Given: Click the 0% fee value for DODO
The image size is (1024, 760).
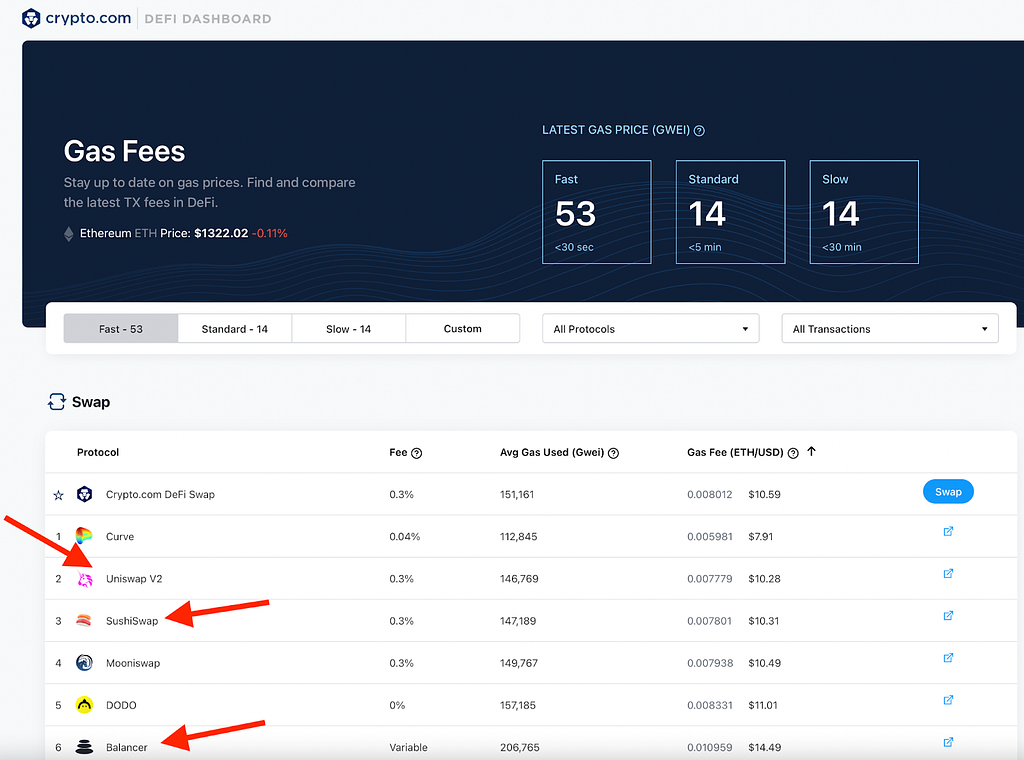Looking at the screenshot, I should [397, 705].
